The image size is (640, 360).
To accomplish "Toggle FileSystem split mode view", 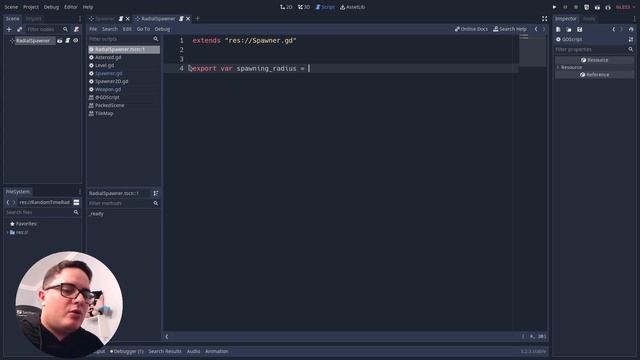I will (76, 202).
